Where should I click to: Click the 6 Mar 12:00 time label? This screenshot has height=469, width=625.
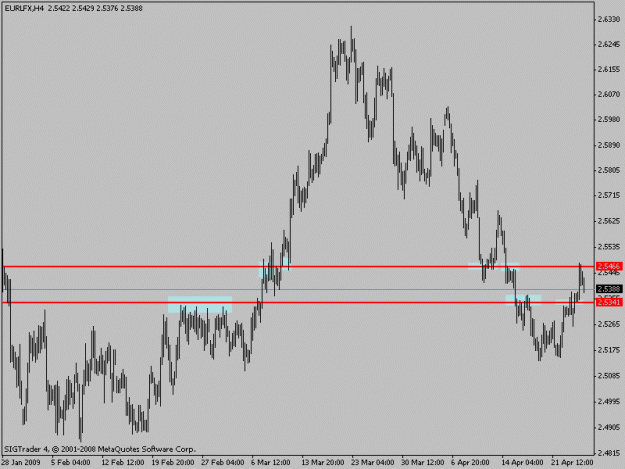tap(271, 462)
